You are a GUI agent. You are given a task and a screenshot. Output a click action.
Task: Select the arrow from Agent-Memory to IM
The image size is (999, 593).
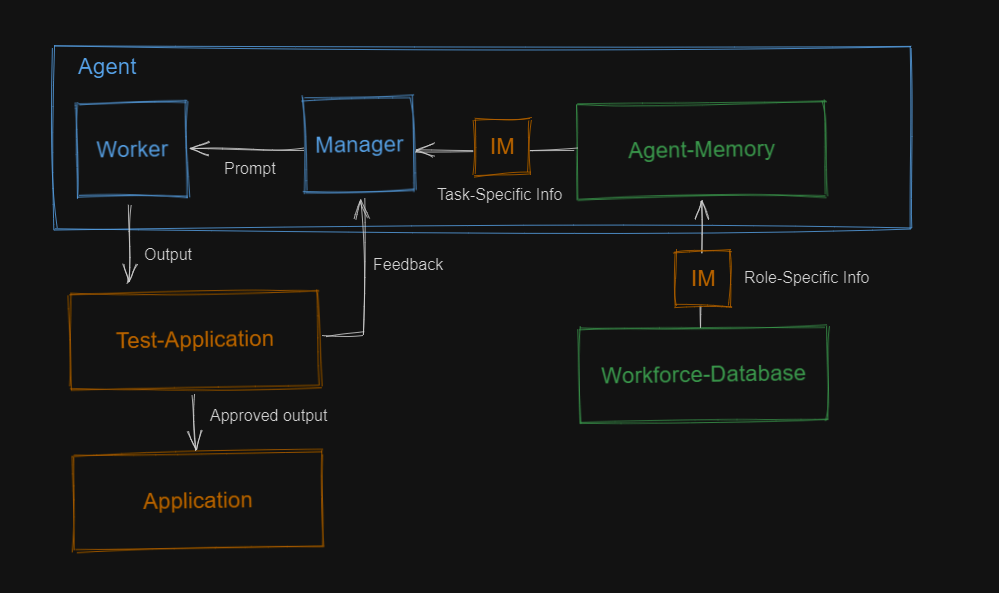pyautogui.click(x=552, y=147)
